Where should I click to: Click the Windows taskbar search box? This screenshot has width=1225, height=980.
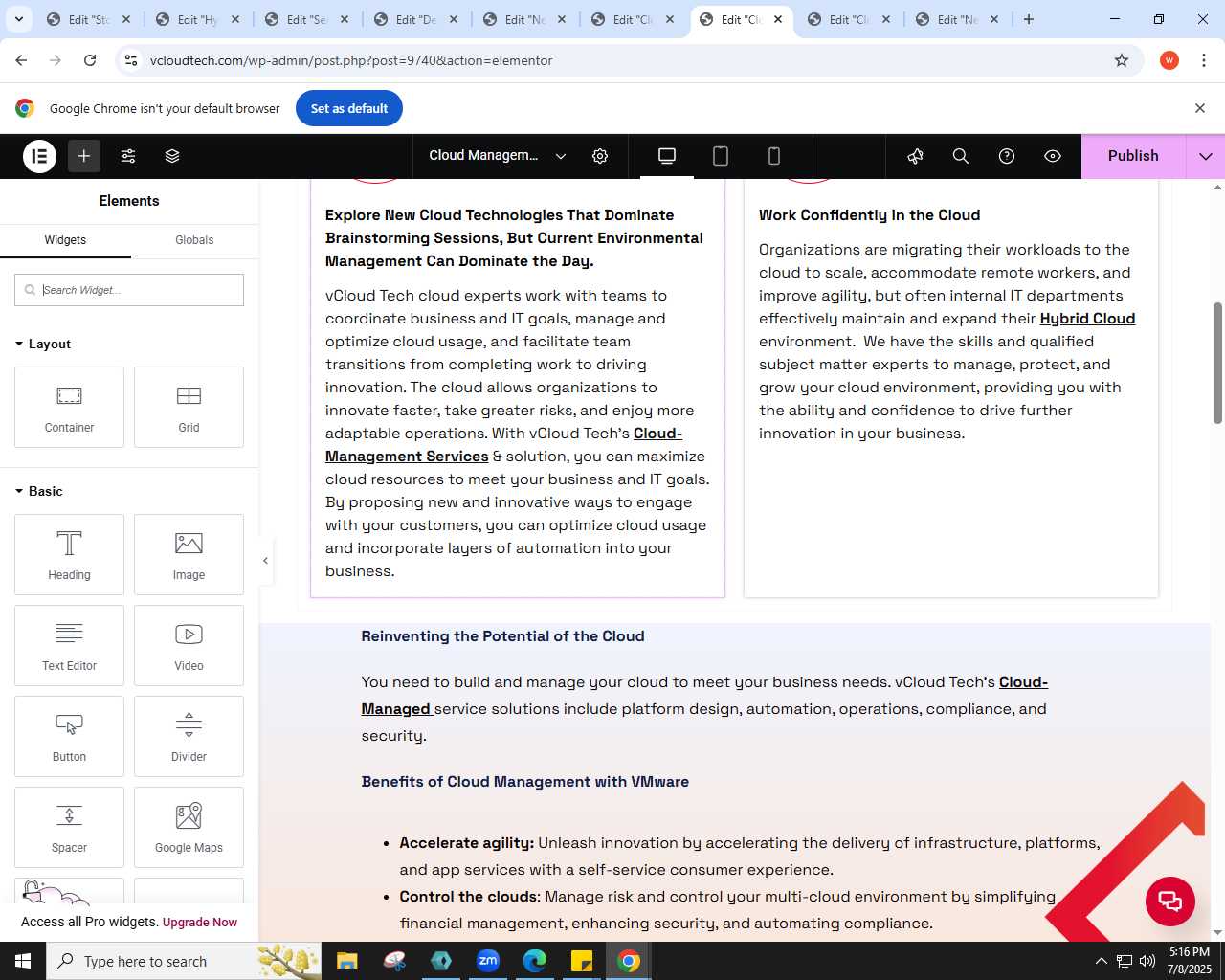click(184, 961)
